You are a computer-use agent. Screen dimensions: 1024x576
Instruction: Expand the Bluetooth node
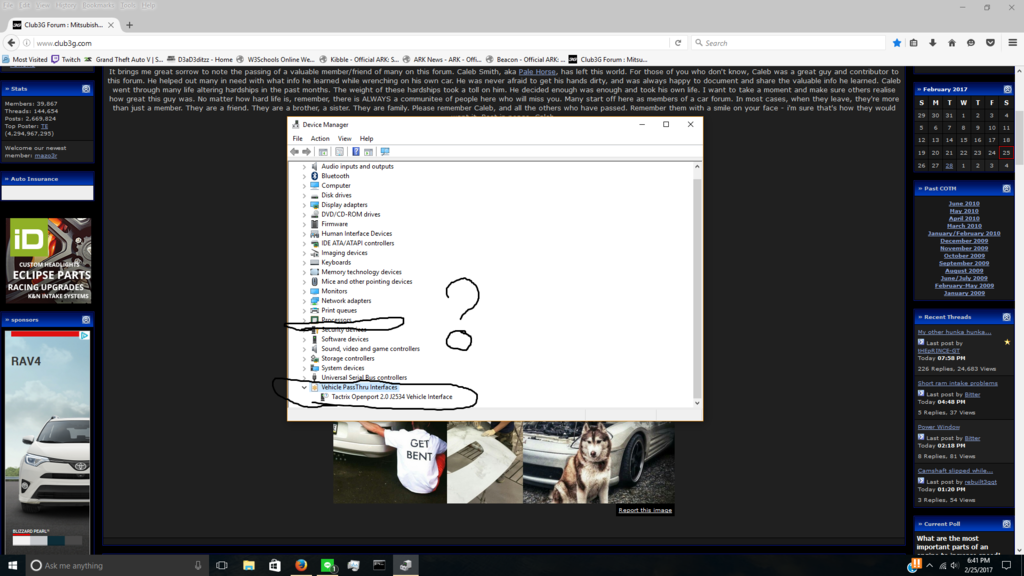304,176
